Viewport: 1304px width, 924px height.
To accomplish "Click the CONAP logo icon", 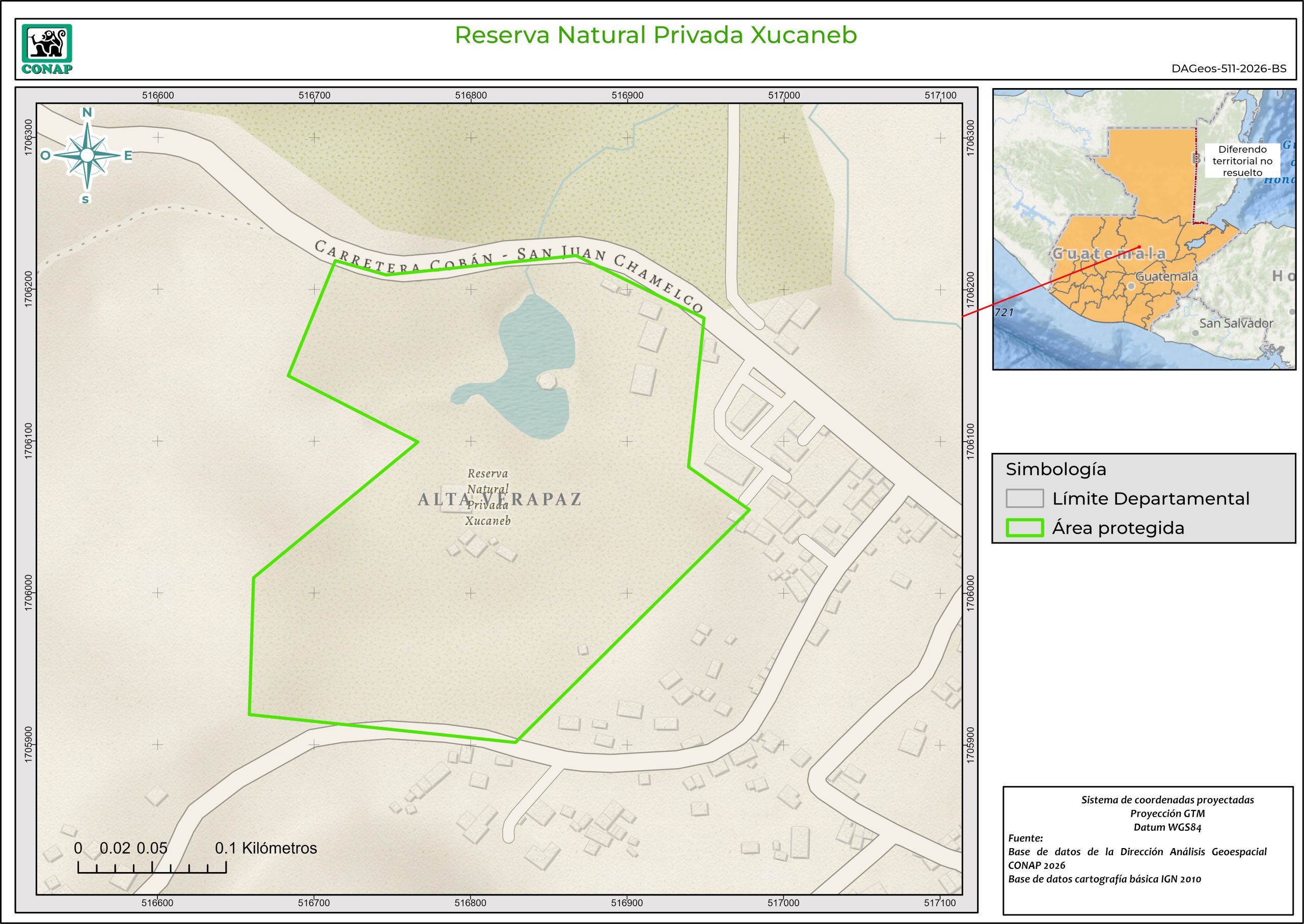I will [47, 44].
